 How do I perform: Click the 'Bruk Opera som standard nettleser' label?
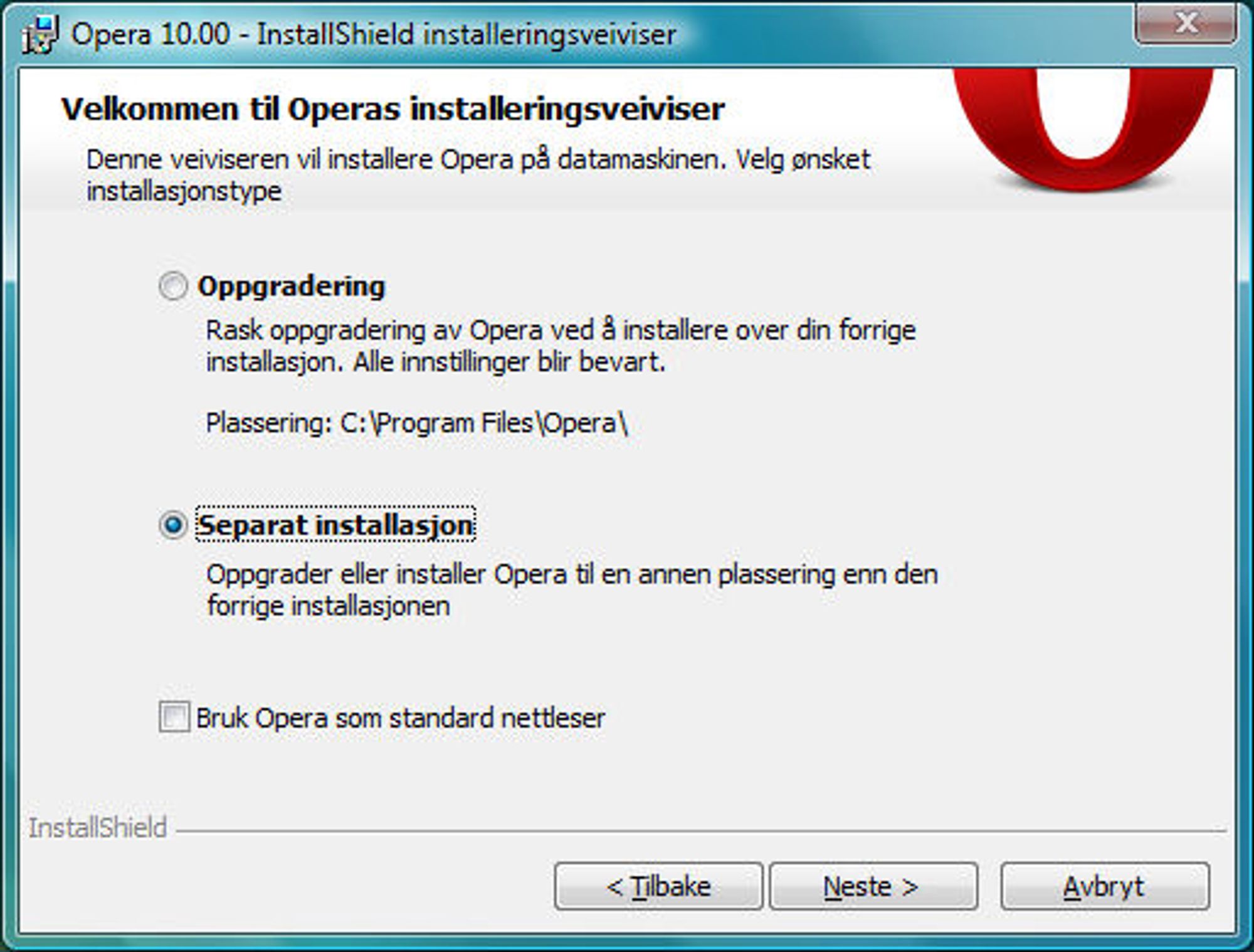(x=401, y=718)
